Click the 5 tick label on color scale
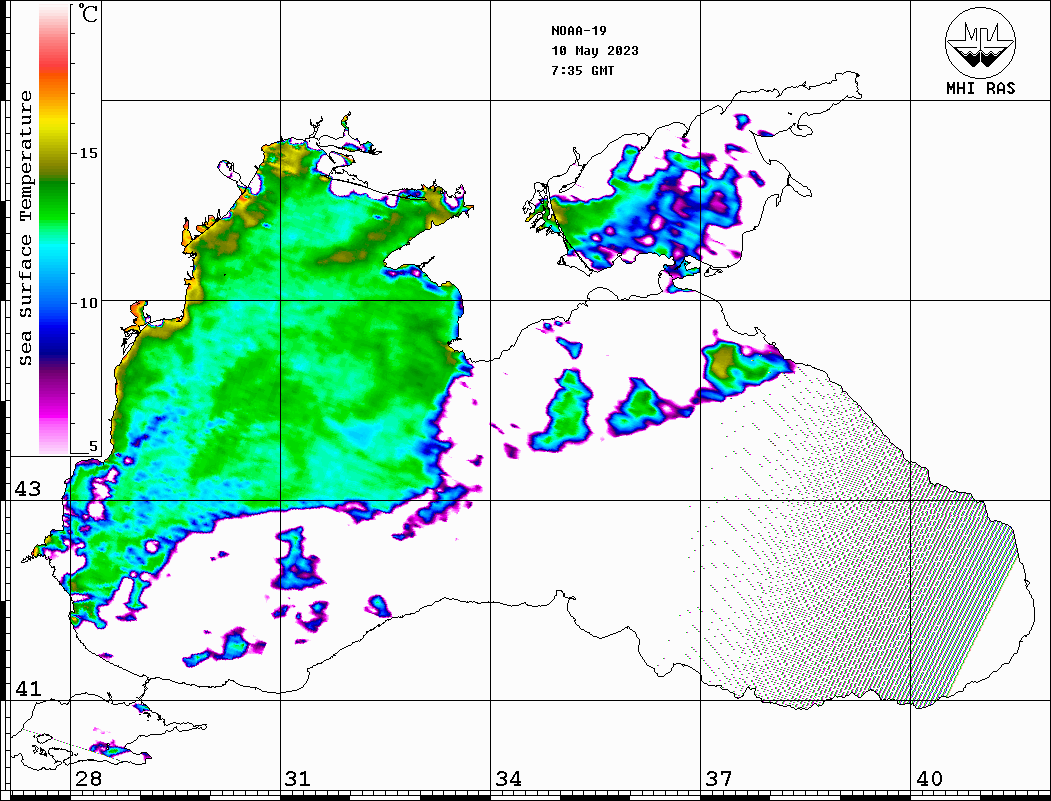Screen dimensions: 1051x801 click(x=93, y=447)
